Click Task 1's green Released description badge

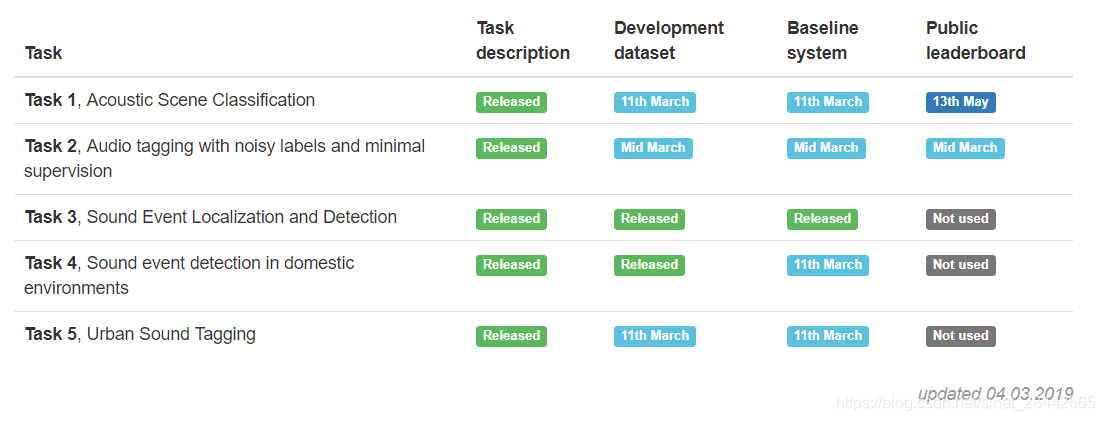(511, 102)
